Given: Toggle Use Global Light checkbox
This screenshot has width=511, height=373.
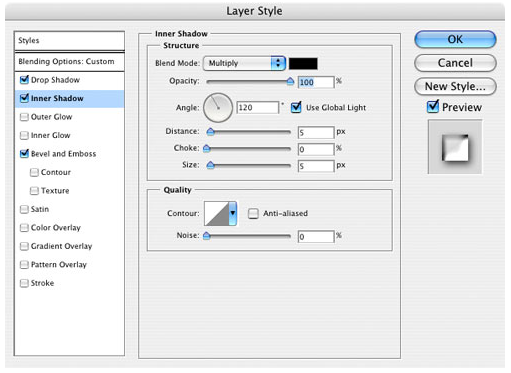Looking at the screenshot, I should [296, 107].
